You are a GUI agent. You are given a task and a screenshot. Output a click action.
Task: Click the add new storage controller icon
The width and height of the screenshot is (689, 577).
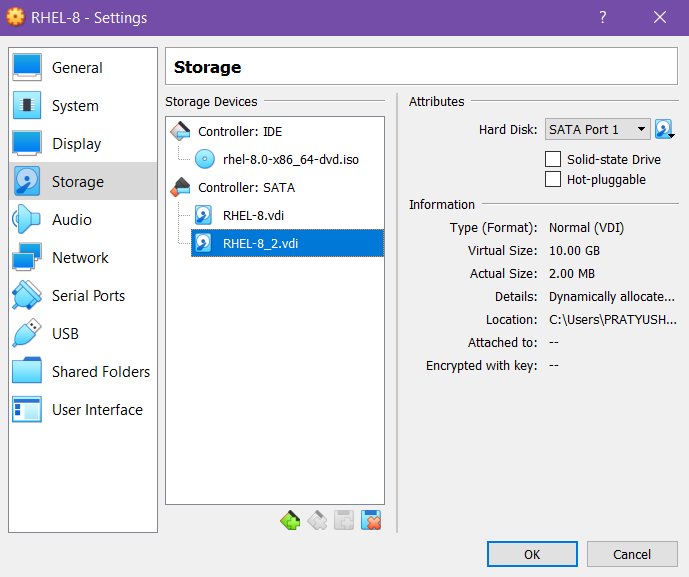pyautogui.click(x=290, y=520)
